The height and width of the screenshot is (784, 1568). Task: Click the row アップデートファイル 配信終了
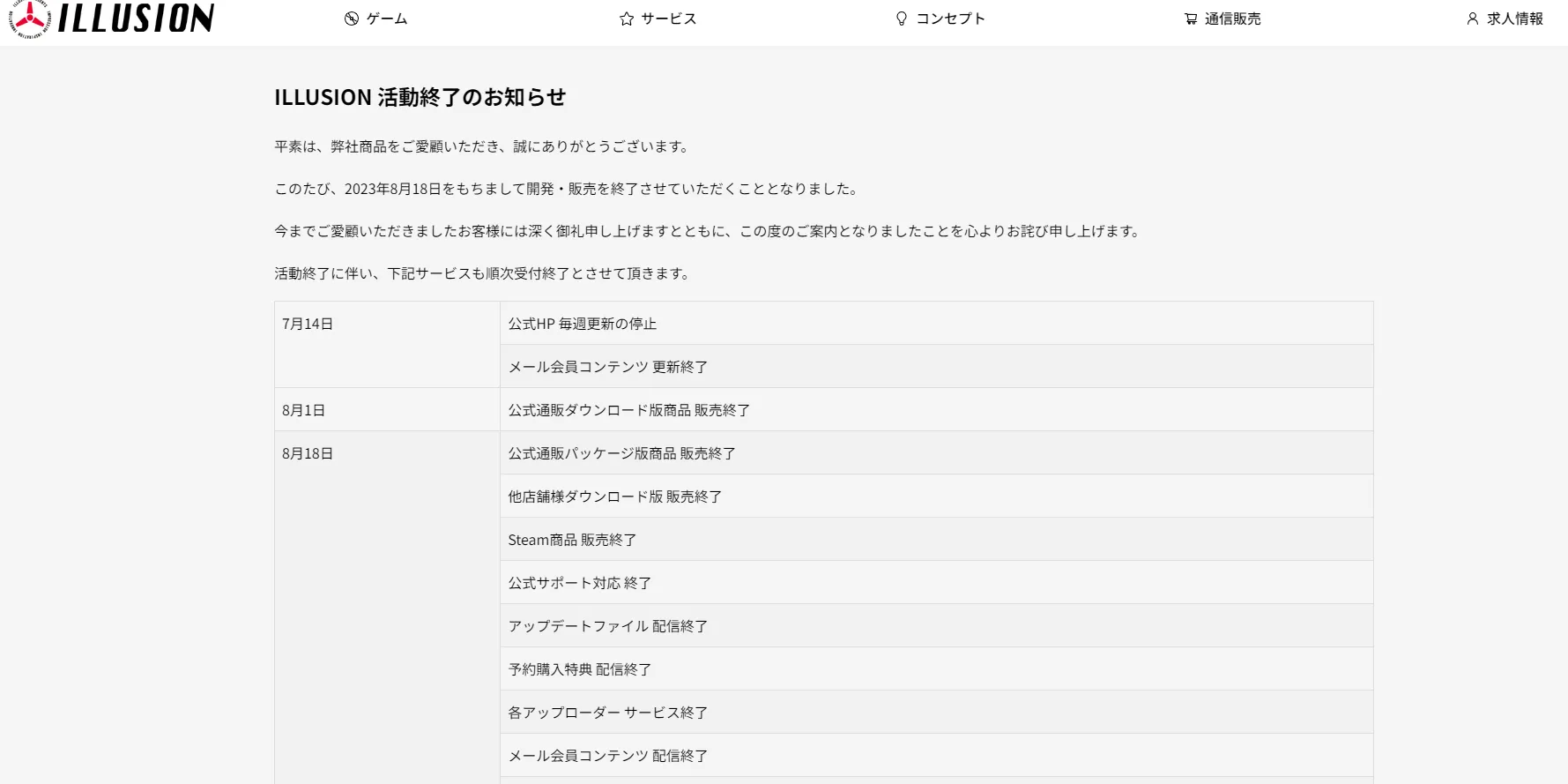(937, 626)
